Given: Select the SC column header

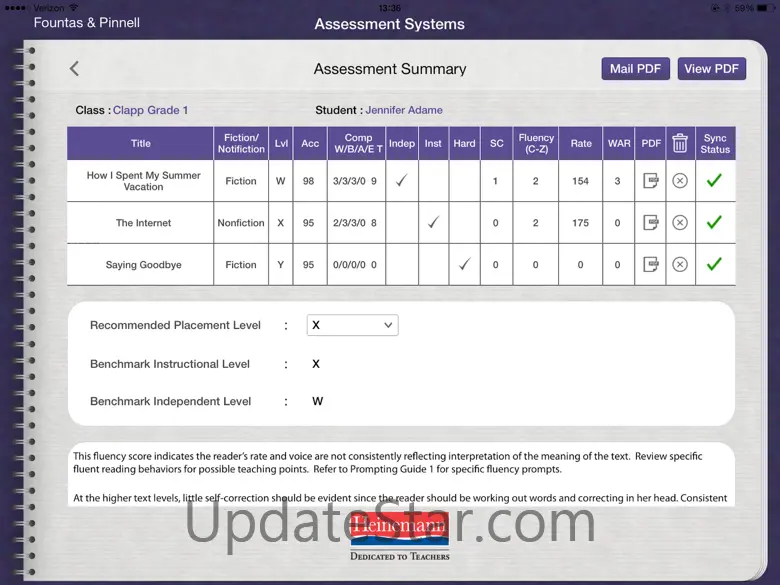Looking at the screenshot, I should coord(496,143).
